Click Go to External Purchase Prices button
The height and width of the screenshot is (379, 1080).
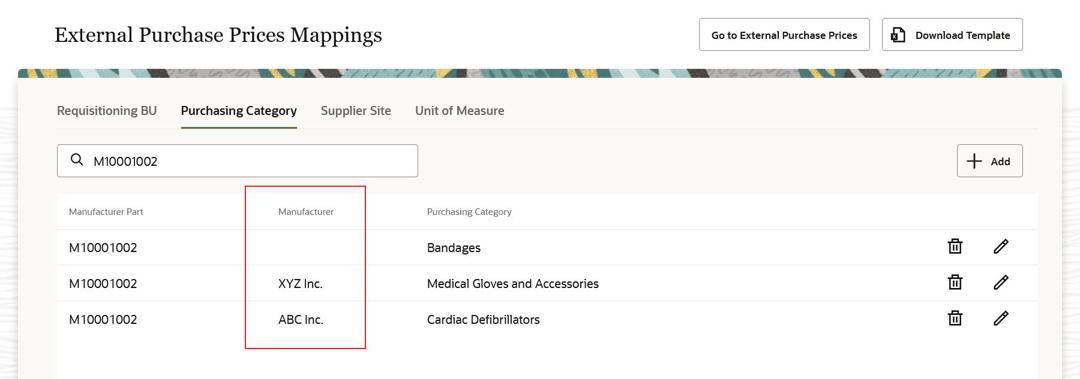click(x=785, y=34)
